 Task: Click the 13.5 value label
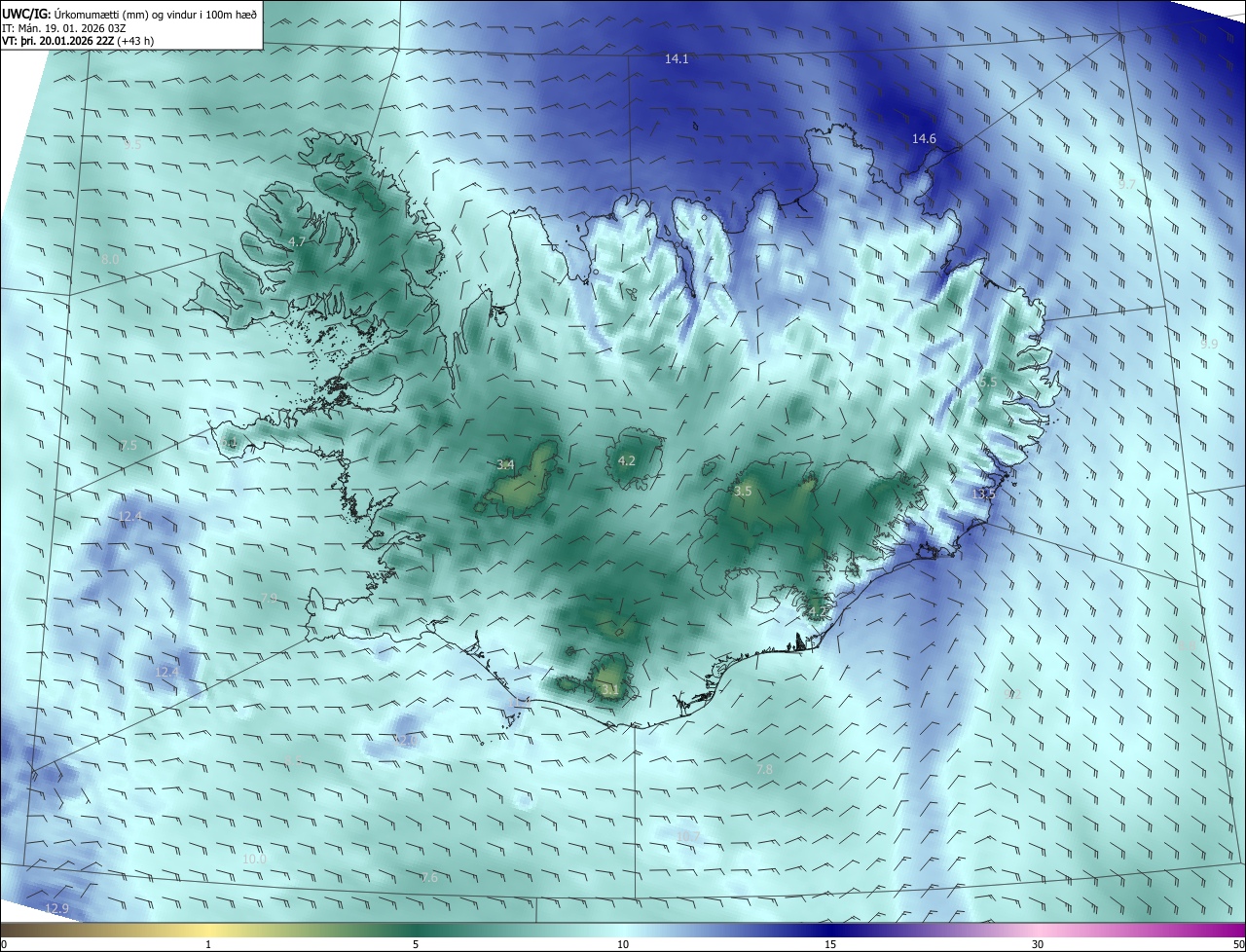pyautogui.click(x=983, y=494)
